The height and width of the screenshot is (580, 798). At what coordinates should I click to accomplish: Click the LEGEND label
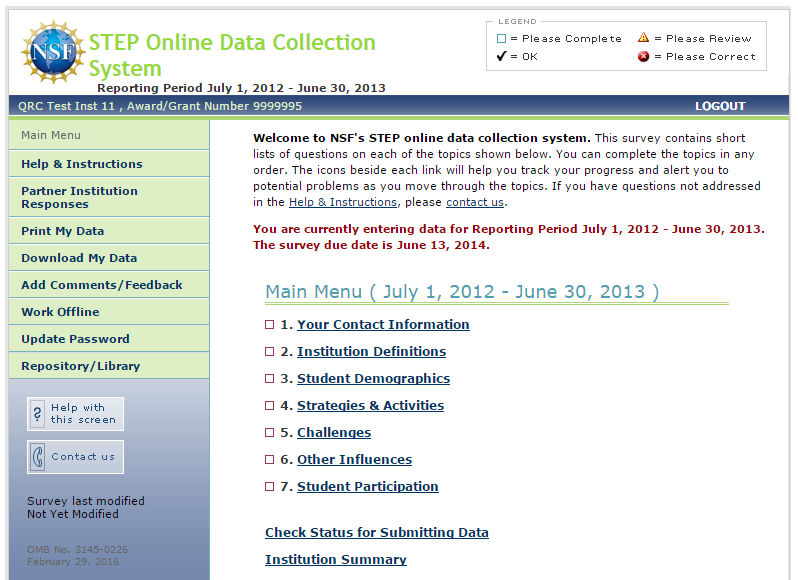(517, 21)
